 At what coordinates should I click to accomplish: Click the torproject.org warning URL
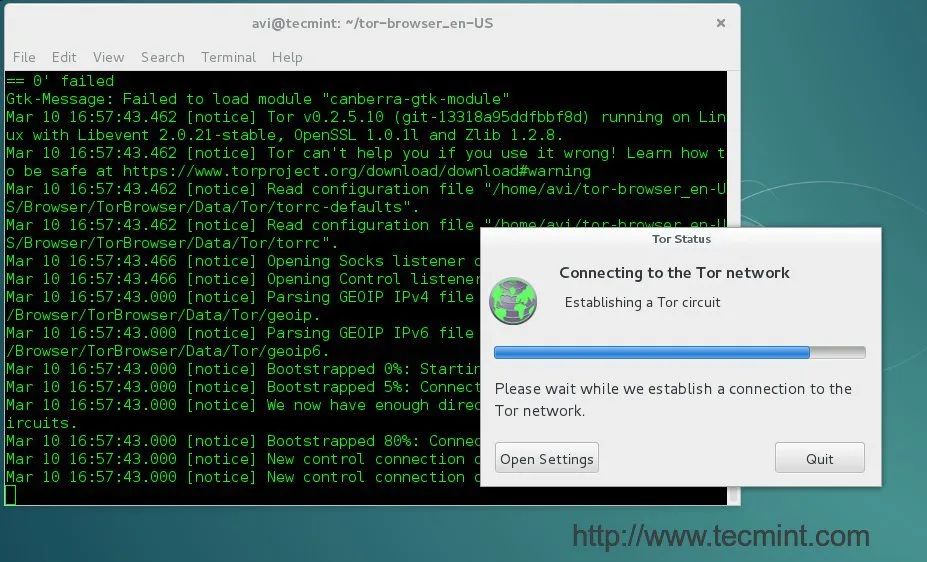pos(356,171)
